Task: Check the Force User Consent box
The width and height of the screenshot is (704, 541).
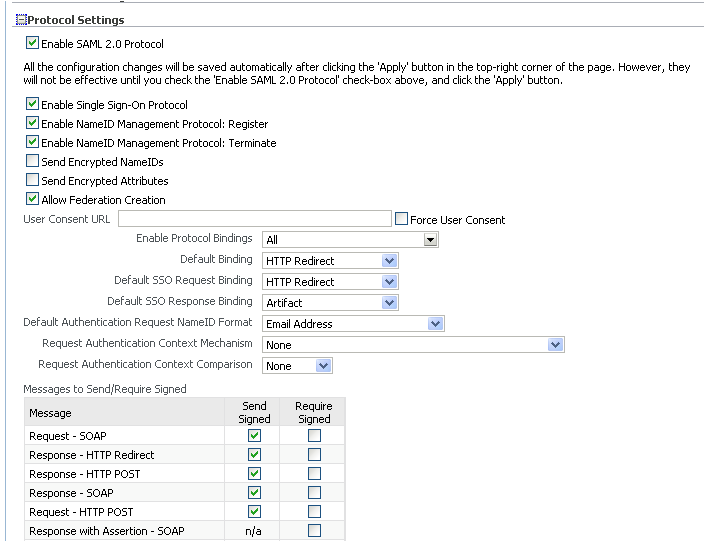Action: [401, 219]
